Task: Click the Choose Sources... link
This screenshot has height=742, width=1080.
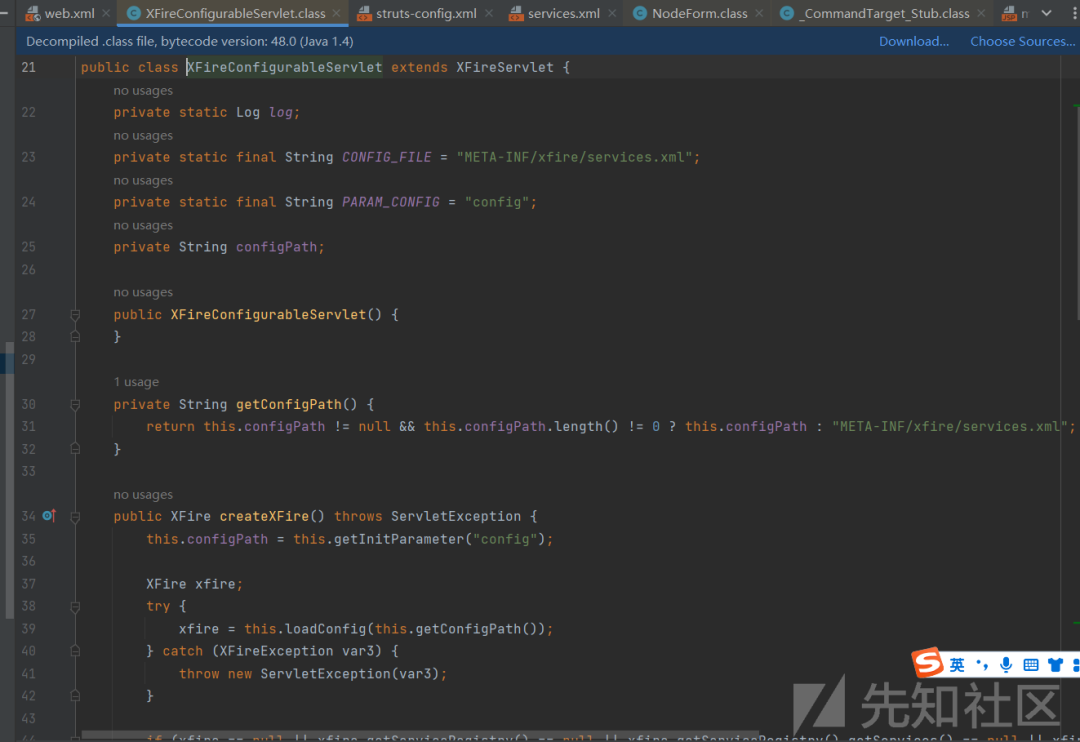Action: (1022, 41)
